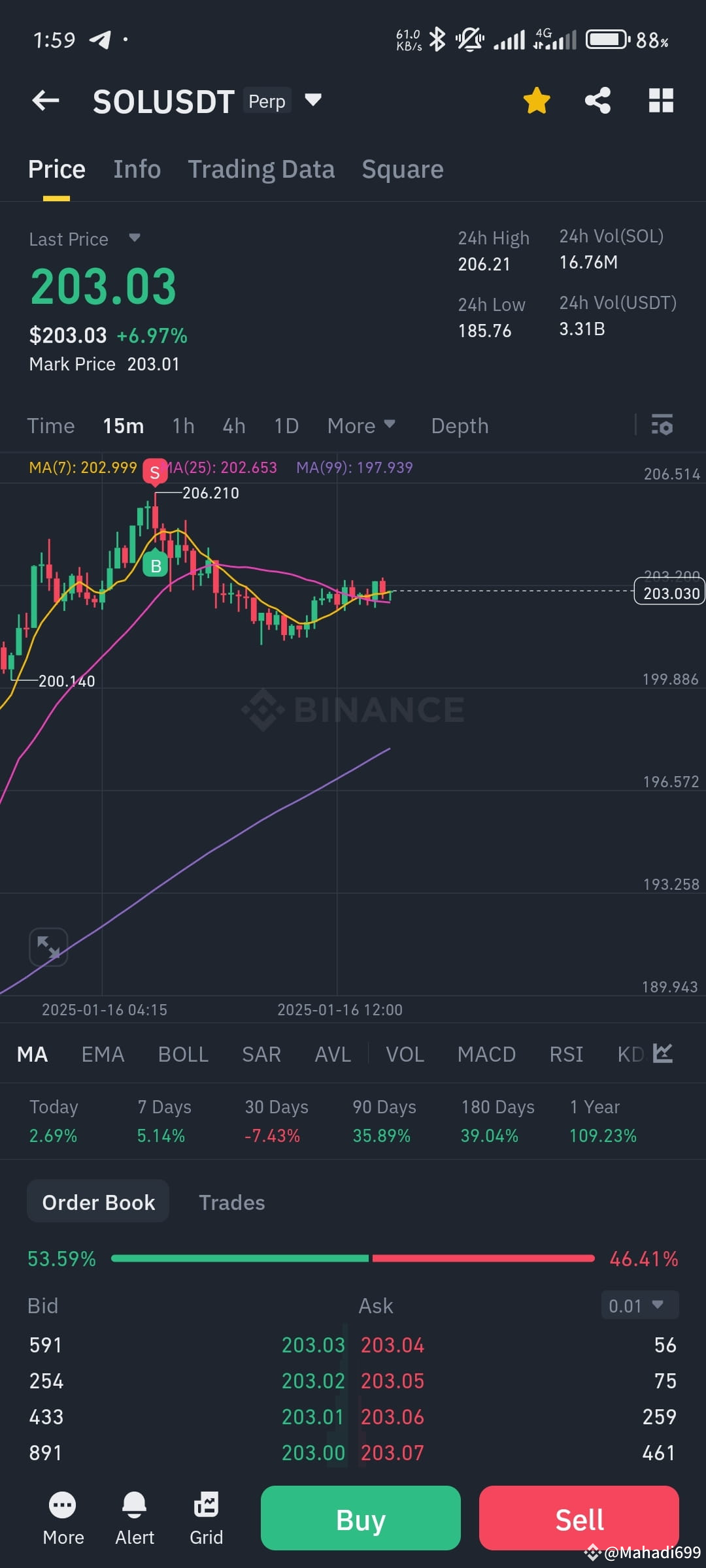Tap the bid/ask ratio bar
706x1568 pixels.
[x=353, y=1258]
